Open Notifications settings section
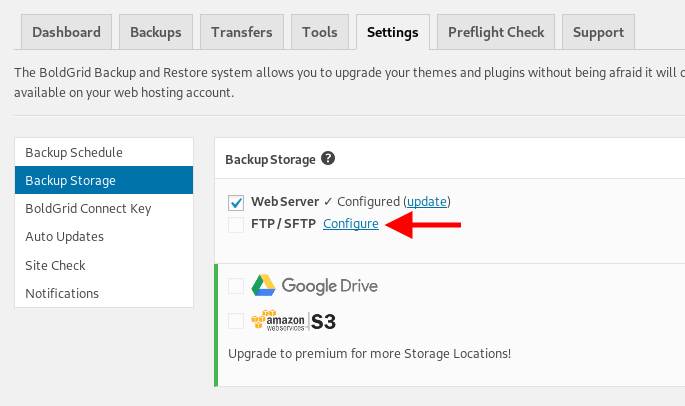 click(104, 293)
